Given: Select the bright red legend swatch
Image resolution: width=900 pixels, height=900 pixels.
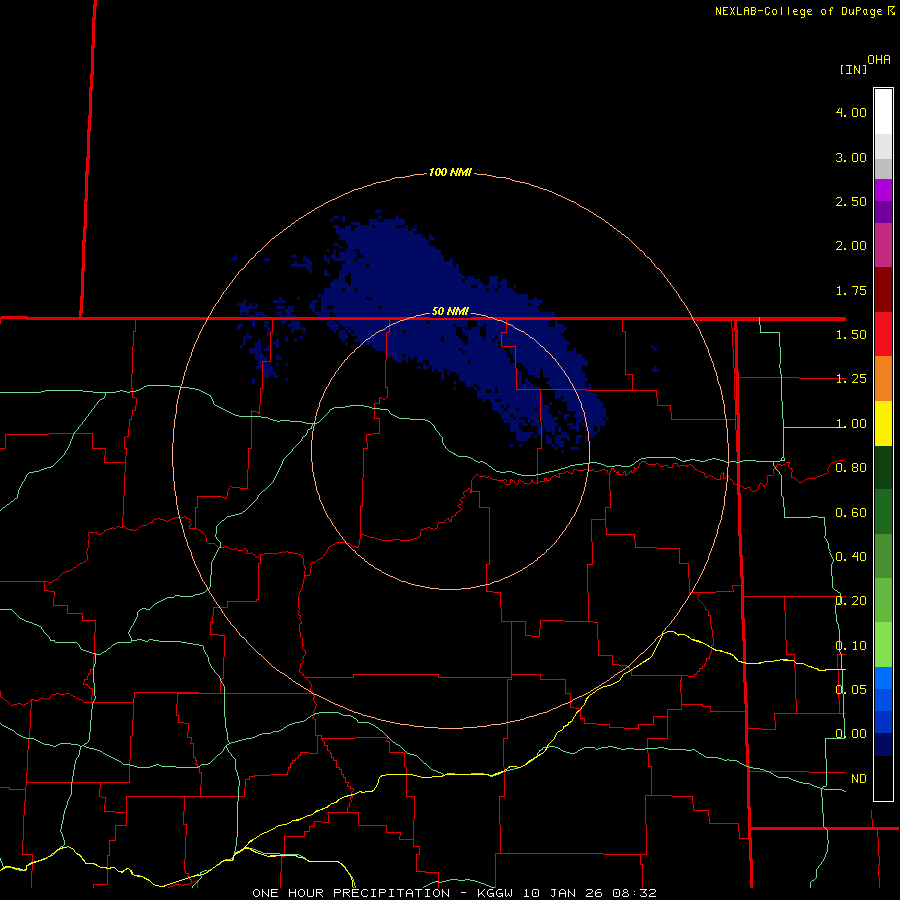Looking at the screenshot, I should point(883,335).
